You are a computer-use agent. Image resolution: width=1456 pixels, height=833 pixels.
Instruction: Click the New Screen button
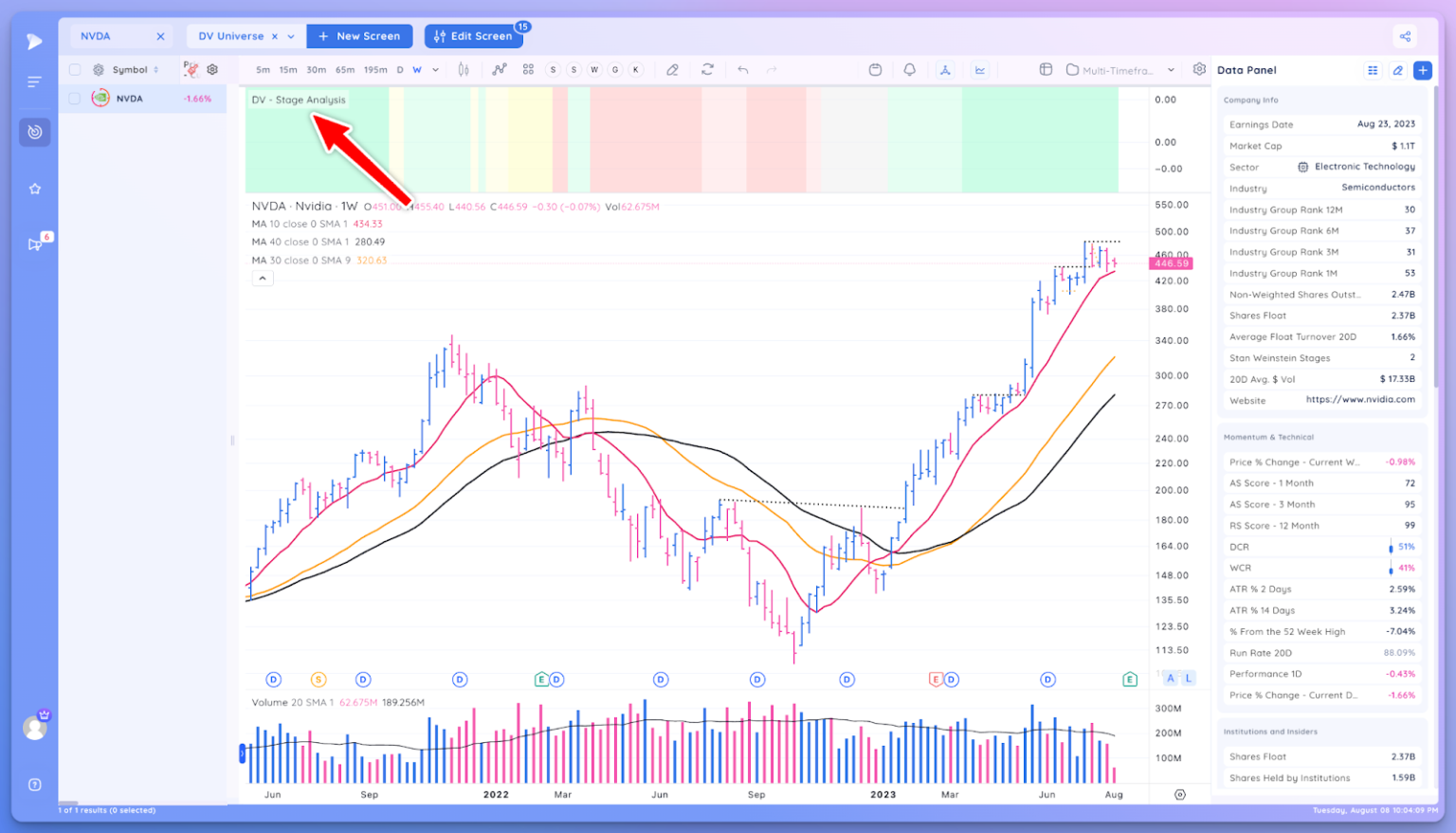(x=359, y=36)
